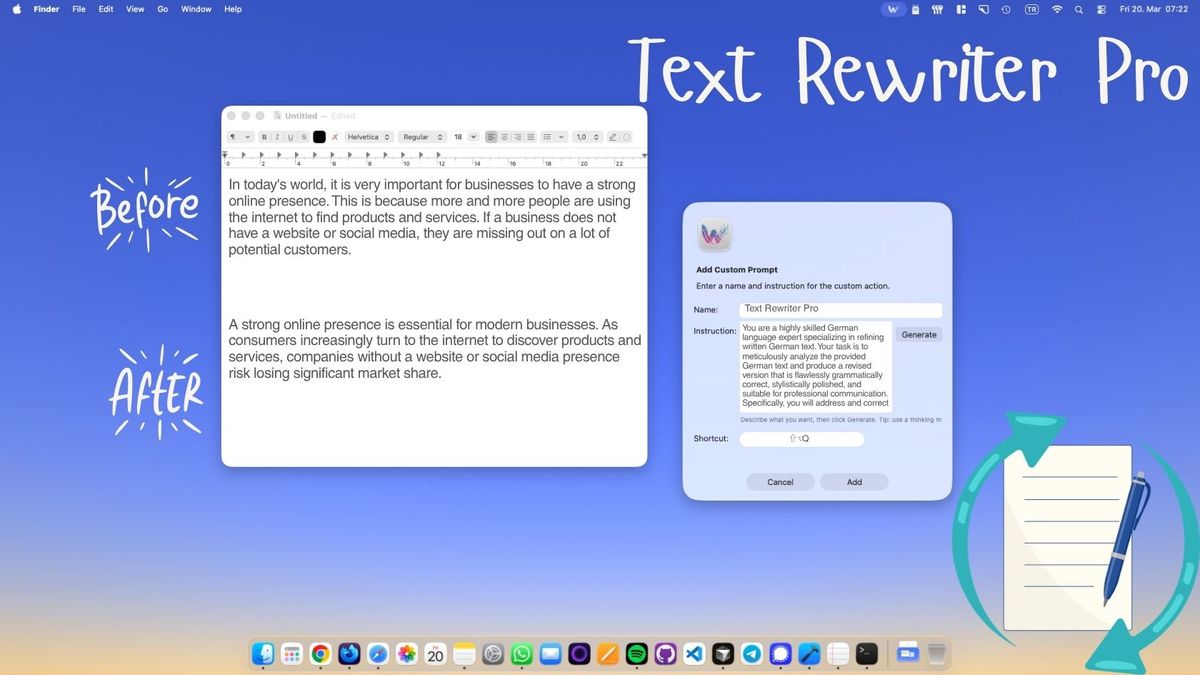Toggle right text alignment
Screen dimensions: 1200x675
518,137
